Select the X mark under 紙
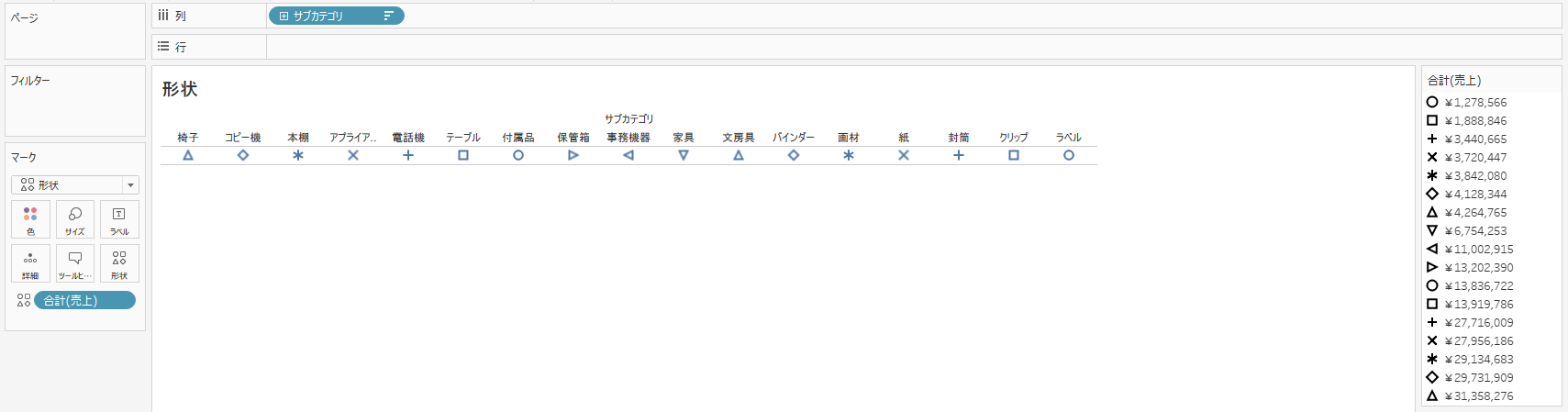This screenshot has height=412, width=1568. tap(904, 155)
